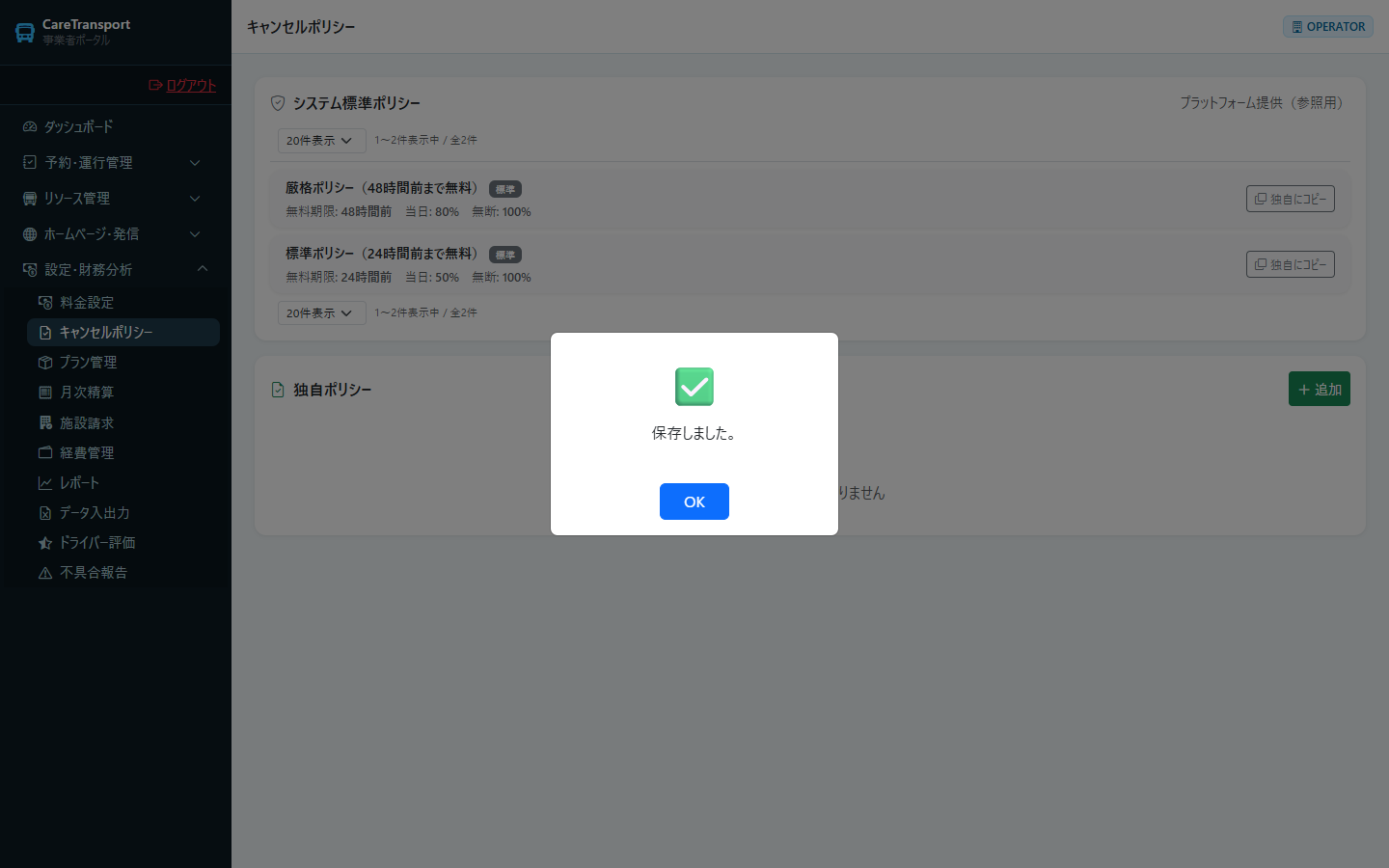Click the 独自ポリシー document icon

(x=278, y=389)
